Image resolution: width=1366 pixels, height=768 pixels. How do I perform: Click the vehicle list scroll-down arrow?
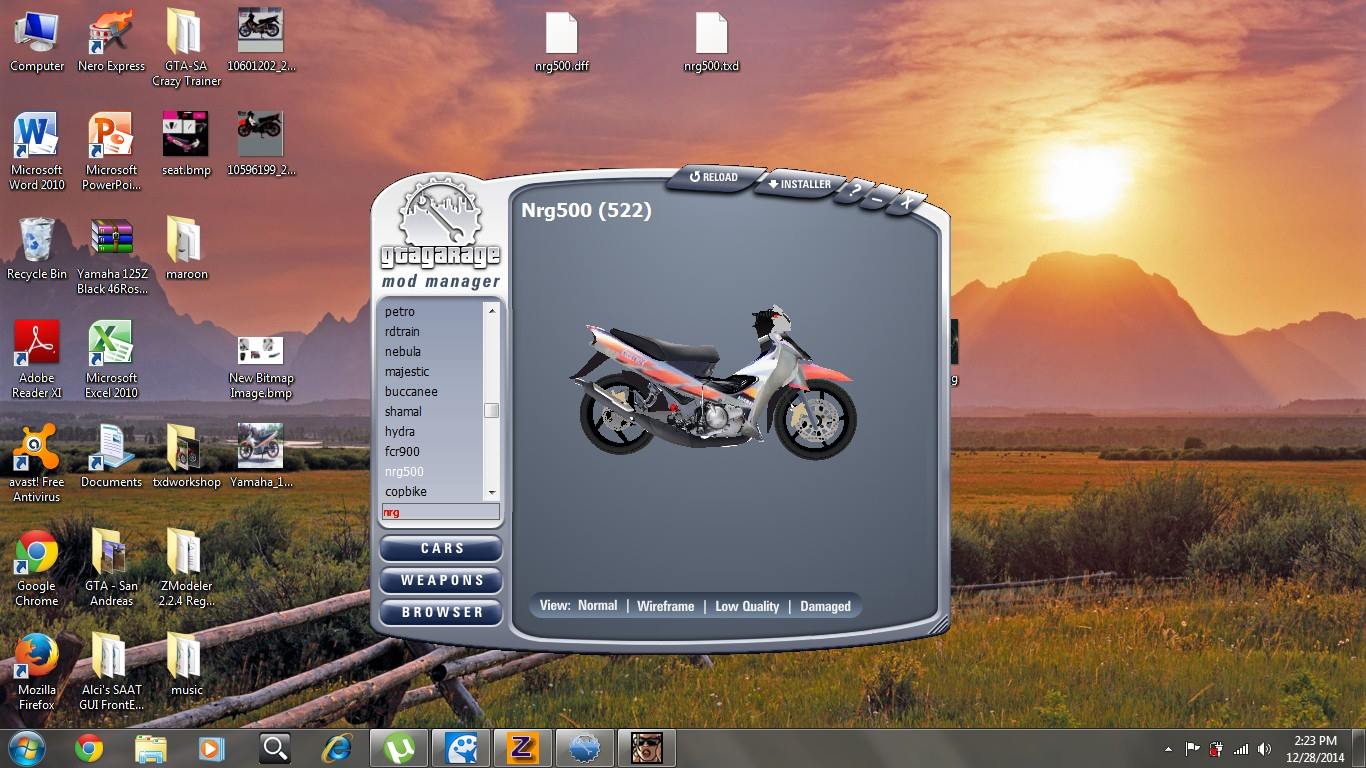[x=491, y=493]
